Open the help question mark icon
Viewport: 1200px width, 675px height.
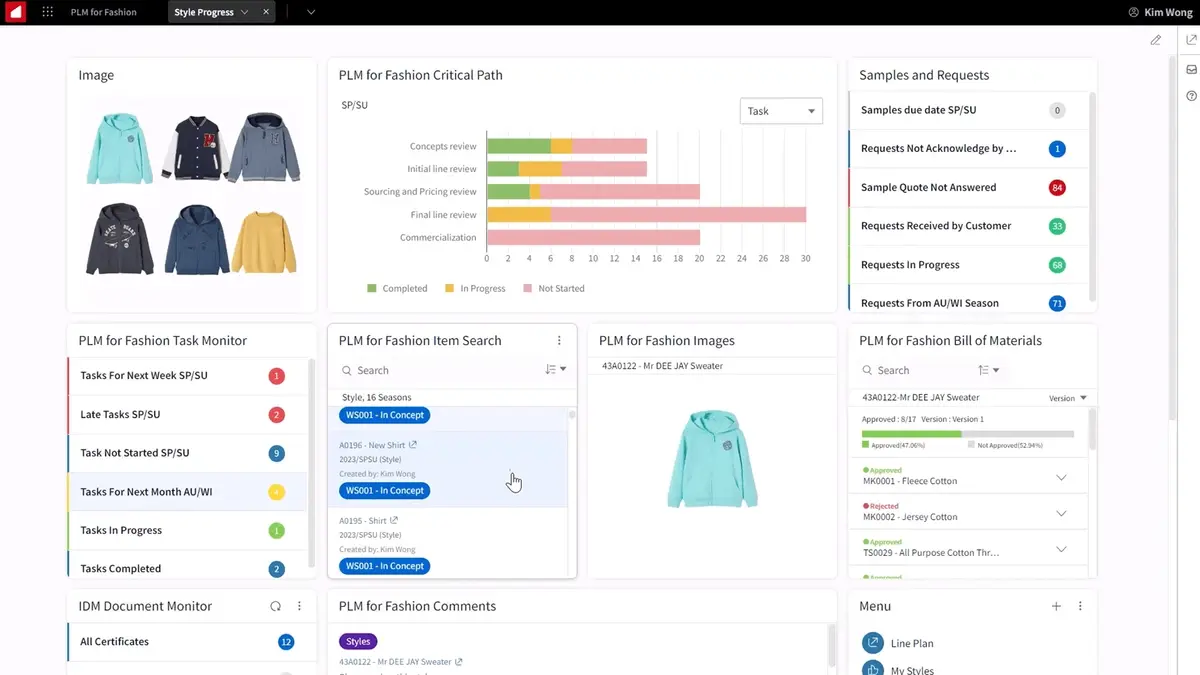click(1191, 96)
